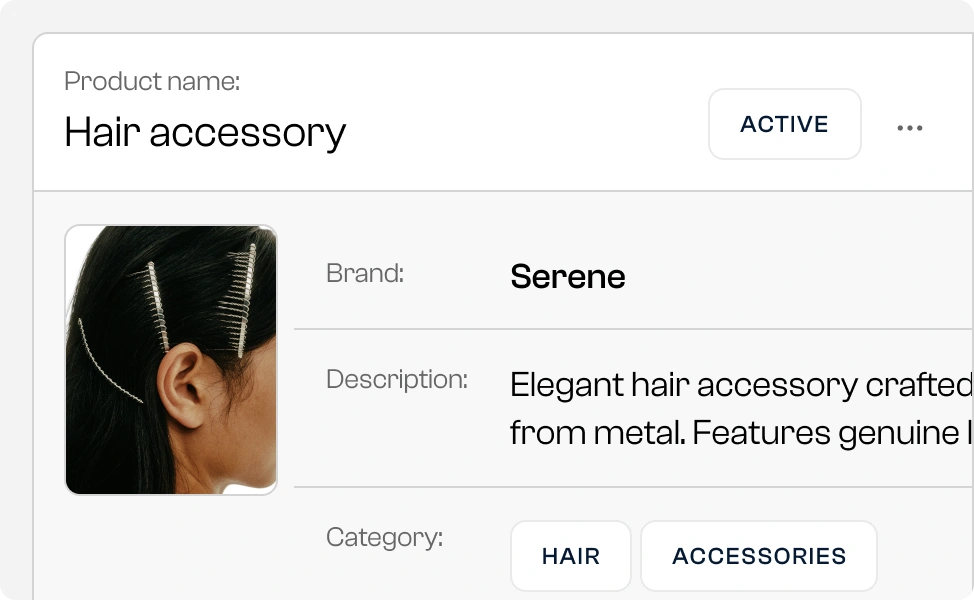The height and width of the screenshot is (600, 974).
Task: Click the 'Hair accessory' product title
Action: click(205, 132)
